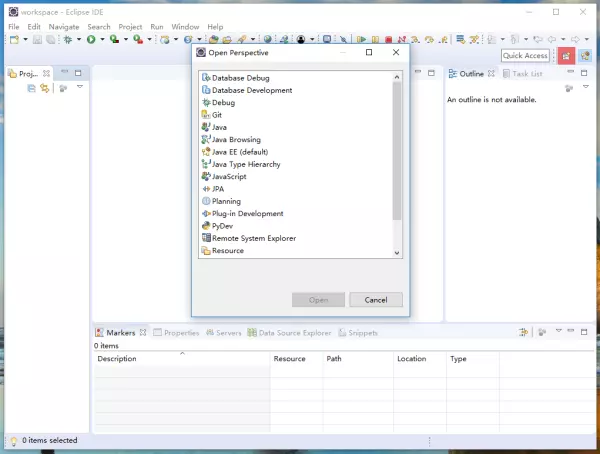Viewport: 600px width, 454px height.
Task: Click the Open Perspective toolbar button
Action: [566, 56]
